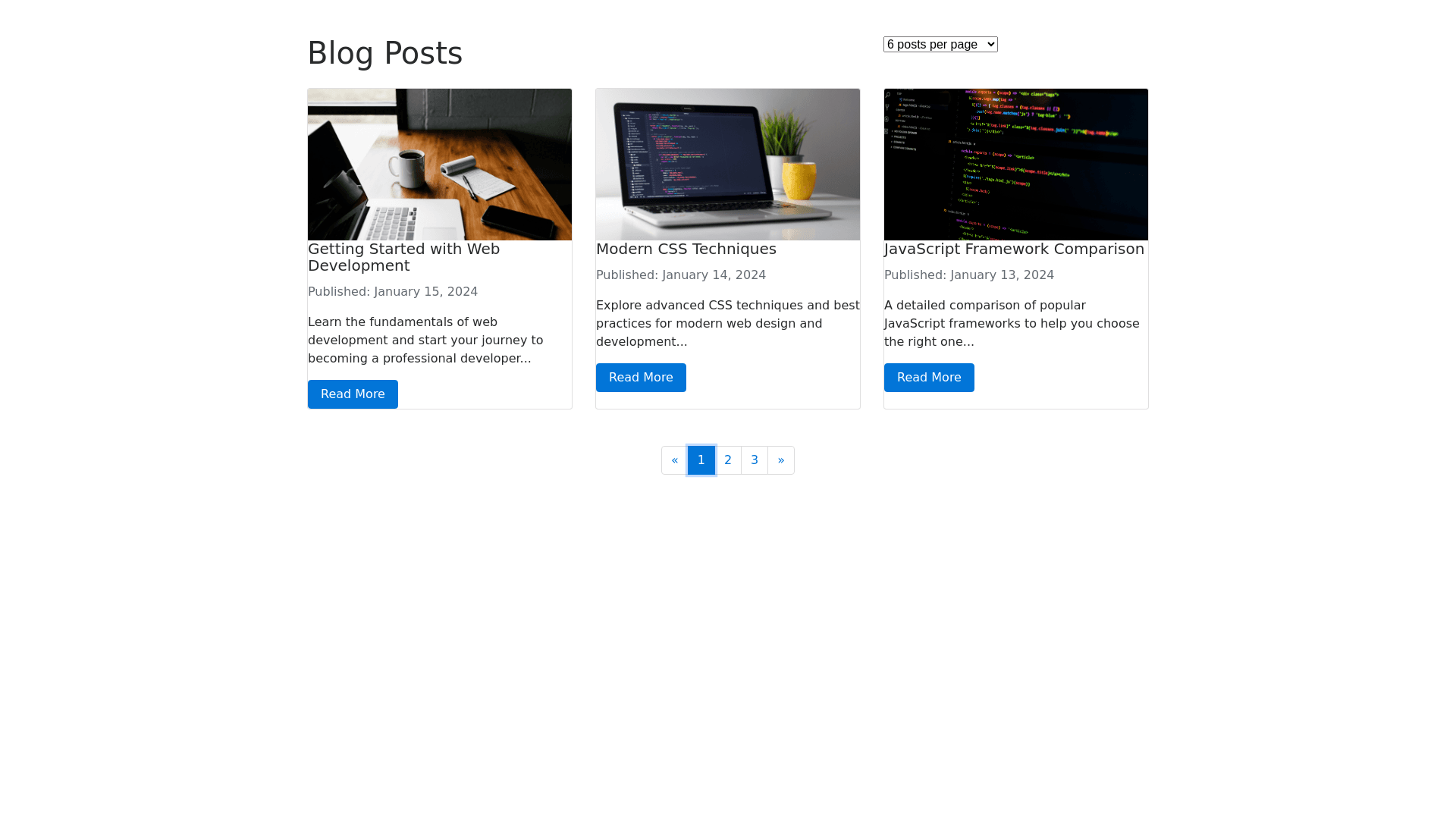Image resolution: width=1456 pixels, height=819 pixels.
Task: Open the Modern CSS Techniques title
Action: pyautogui.click(x=686, y=249)
